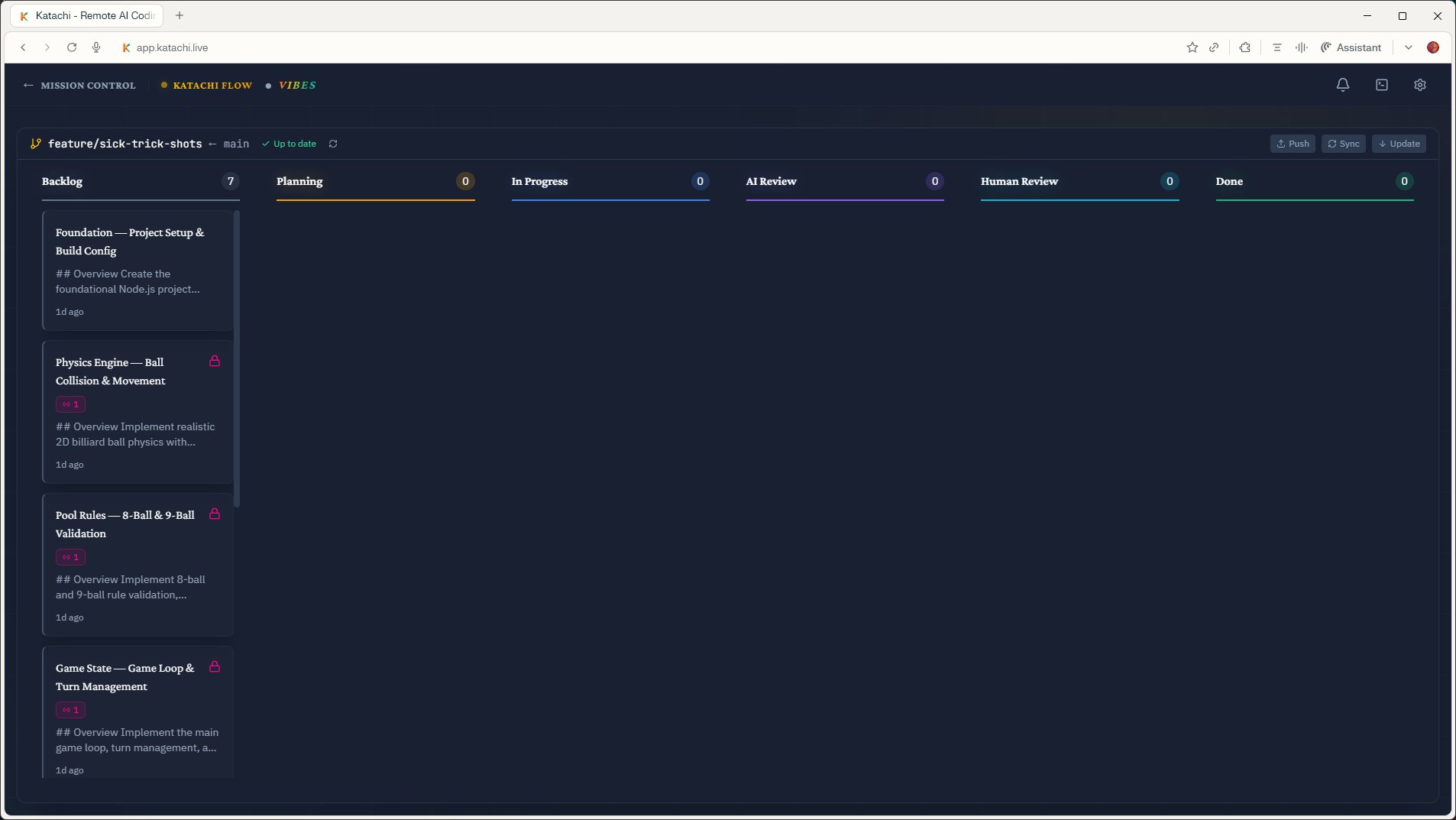Screen dimensions: 1456x820
Task: Toggle the lock on Pool Rules card
Action: point(215,514)
